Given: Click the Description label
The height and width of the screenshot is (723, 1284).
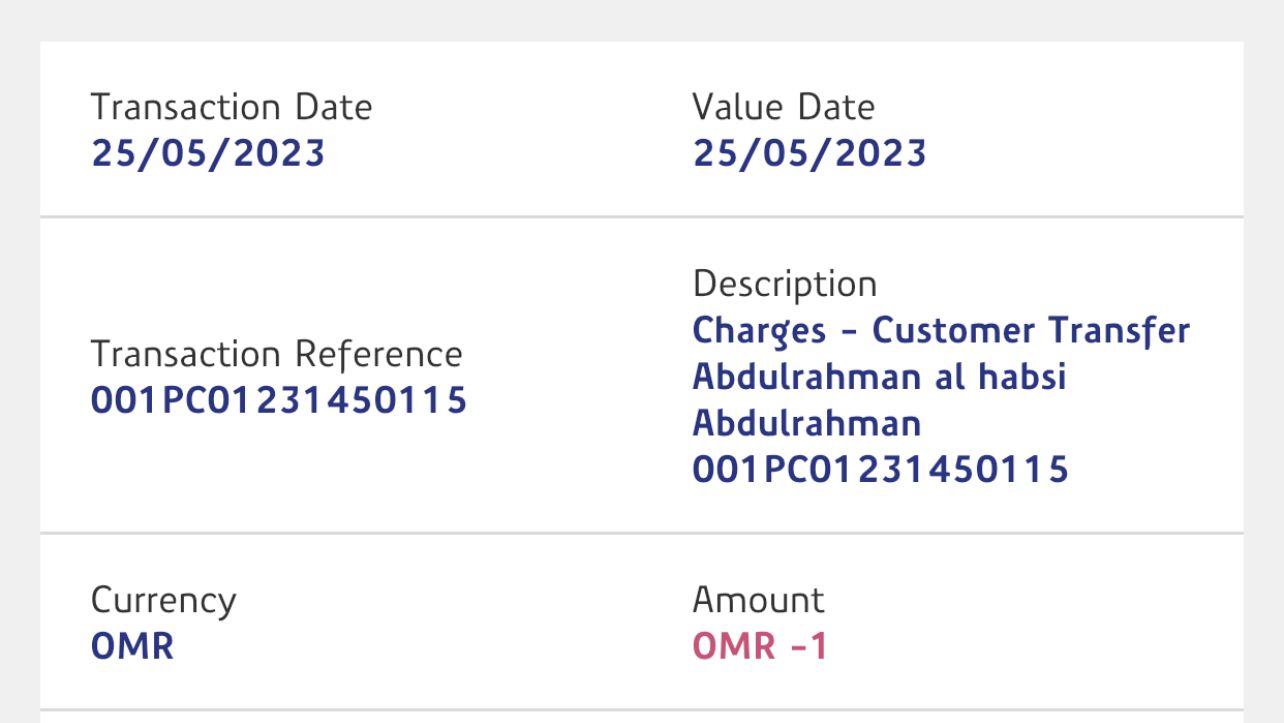Looking at the screenshot, I should (x=784, y=284).
